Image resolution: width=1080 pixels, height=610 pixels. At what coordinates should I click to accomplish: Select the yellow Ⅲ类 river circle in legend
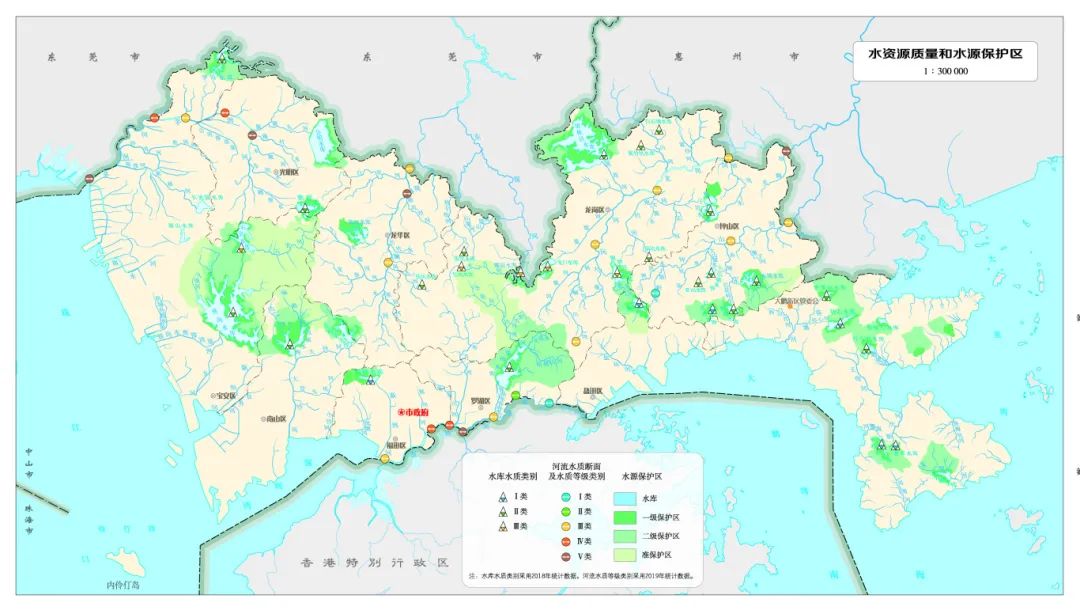pyautogui.click(x=566, y=527)
